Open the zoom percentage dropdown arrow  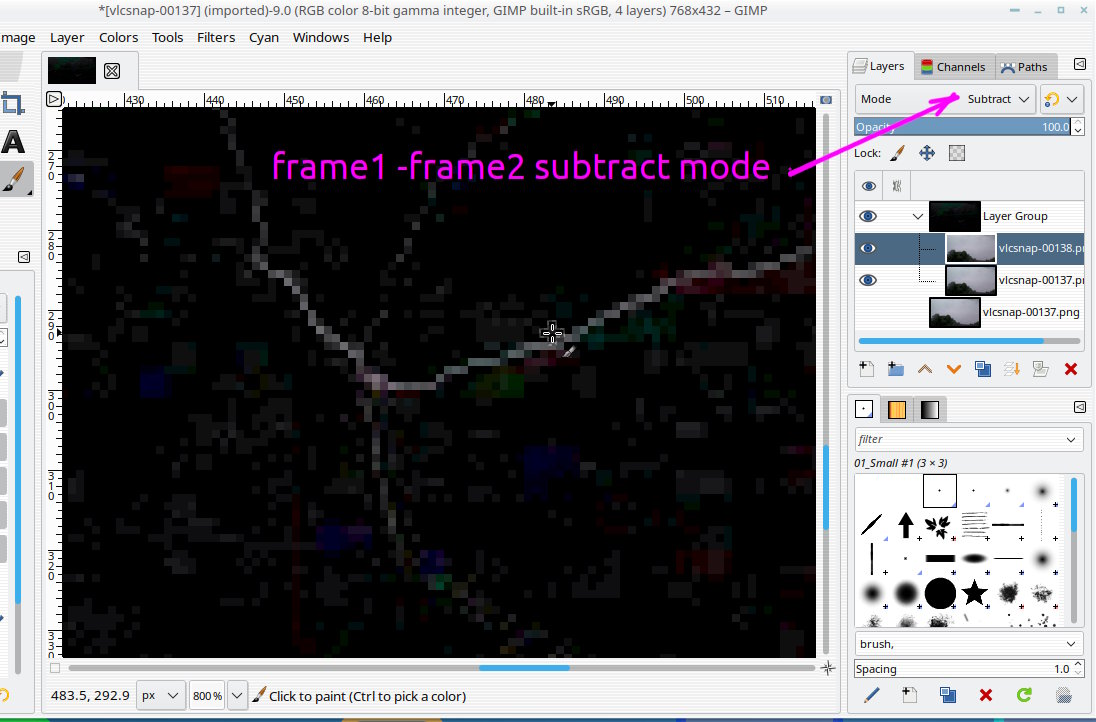(238, 696)
